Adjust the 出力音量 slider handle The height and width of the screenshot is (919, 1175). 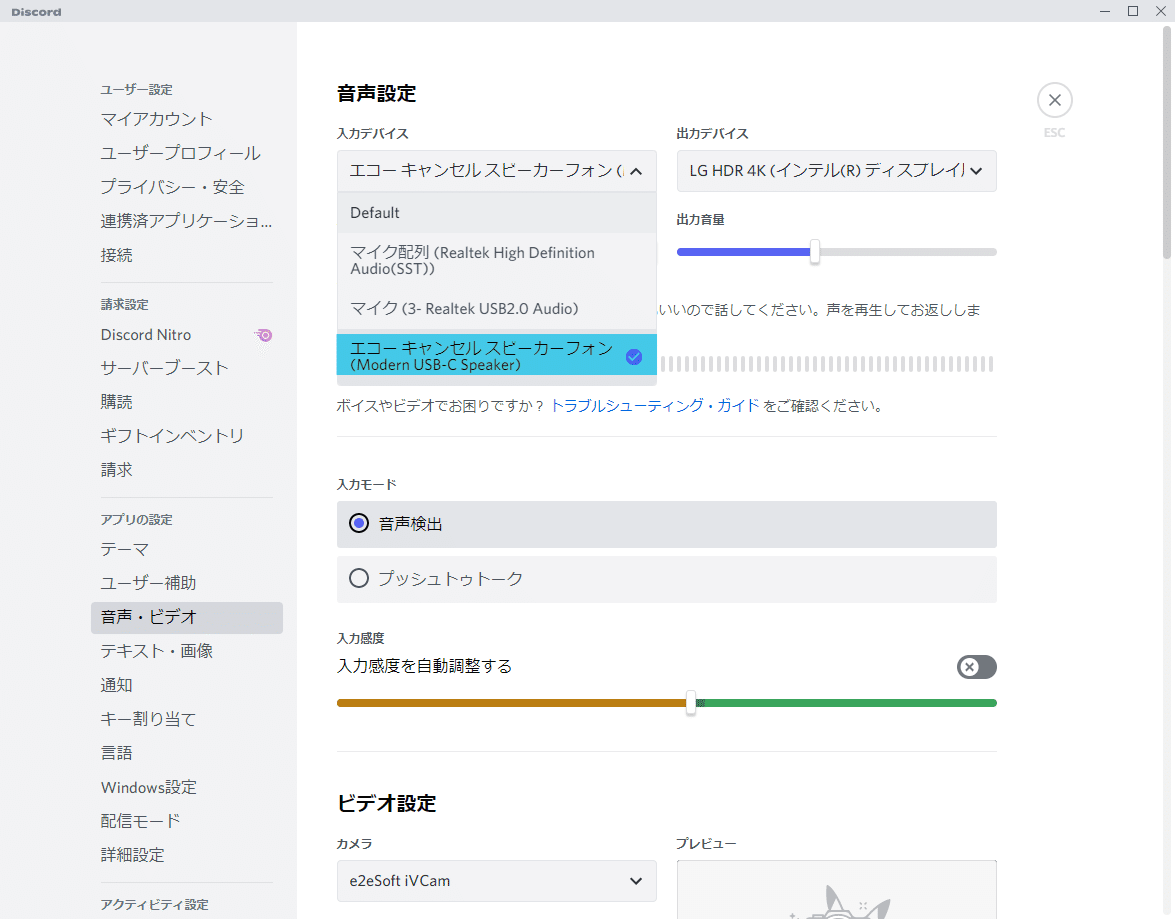(x=815, y=252)
